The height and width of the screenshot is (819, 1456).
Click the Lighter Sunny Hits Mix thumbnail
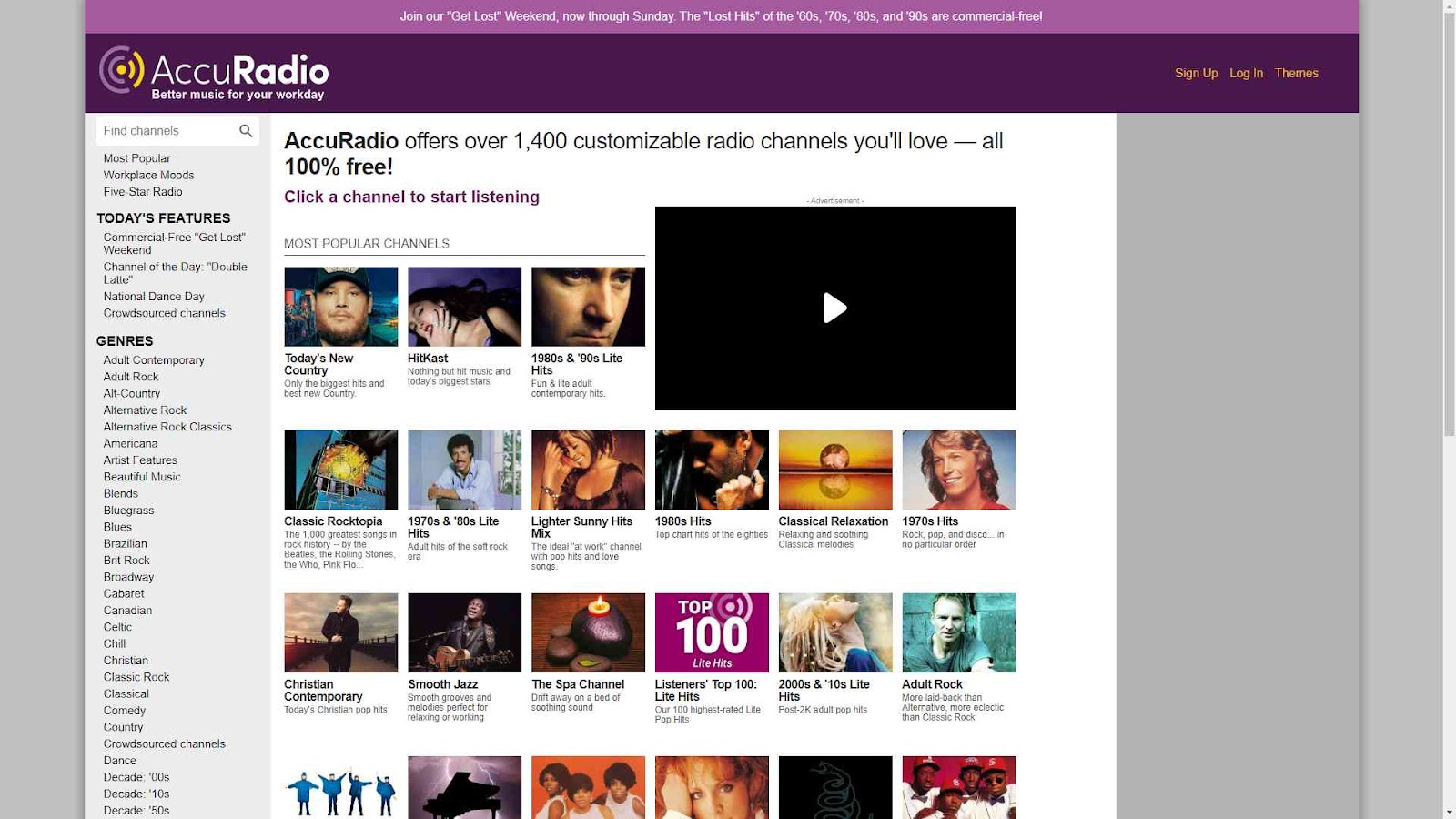[588, 470]
